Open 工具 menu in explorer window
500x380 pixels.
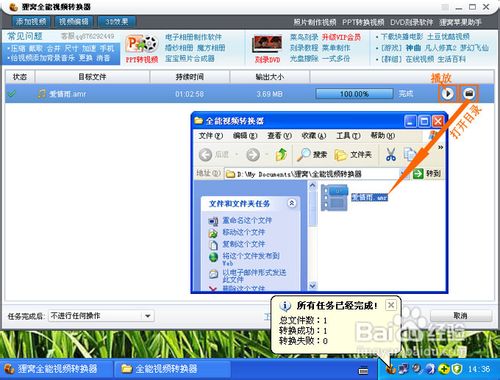click(348, 136)
